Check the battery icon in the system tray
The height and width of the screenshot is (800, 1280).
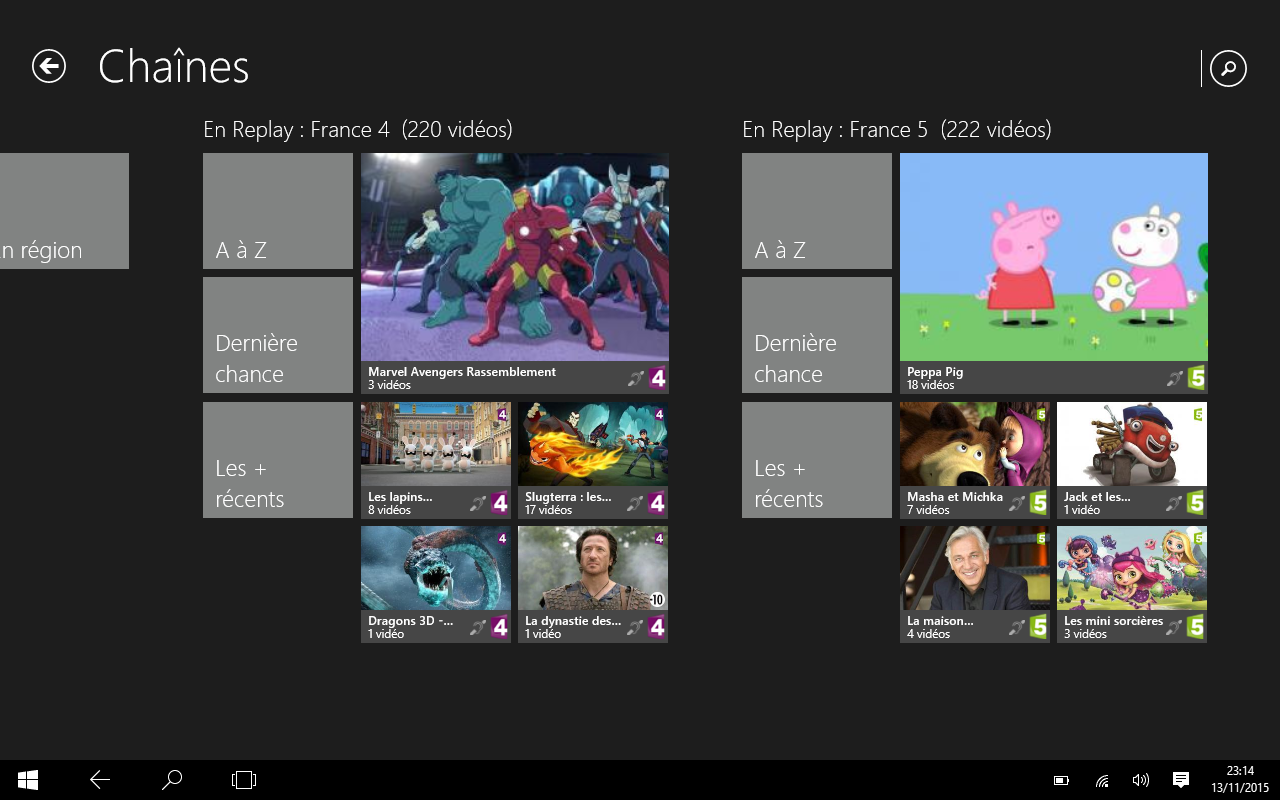tap(1062, 780)
